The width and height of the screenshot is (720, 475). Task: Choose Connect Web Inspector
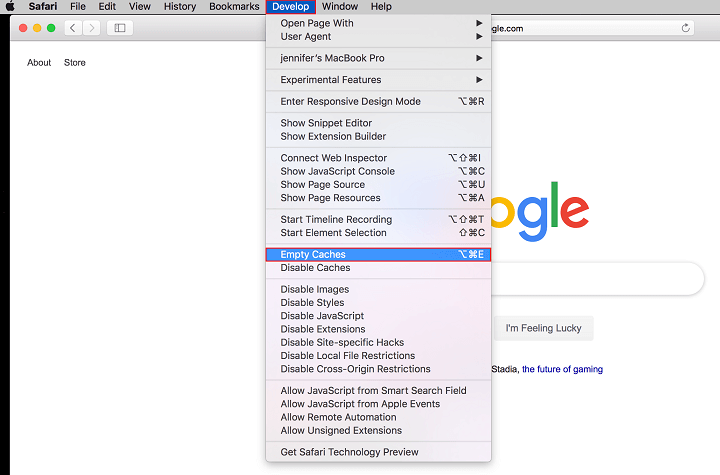coord(378,158)
